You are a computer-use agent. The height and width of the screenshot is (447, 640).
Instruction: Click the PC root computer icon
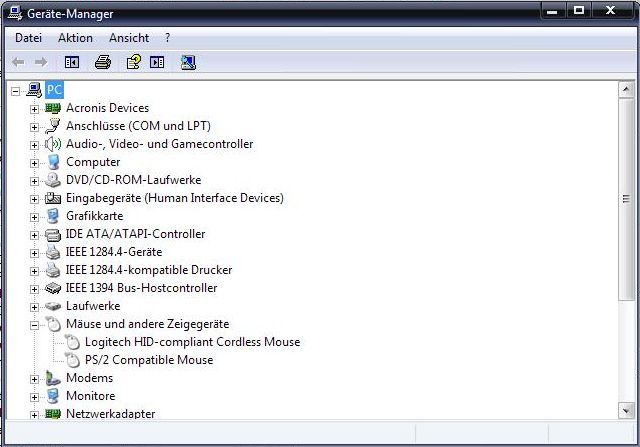34,90
